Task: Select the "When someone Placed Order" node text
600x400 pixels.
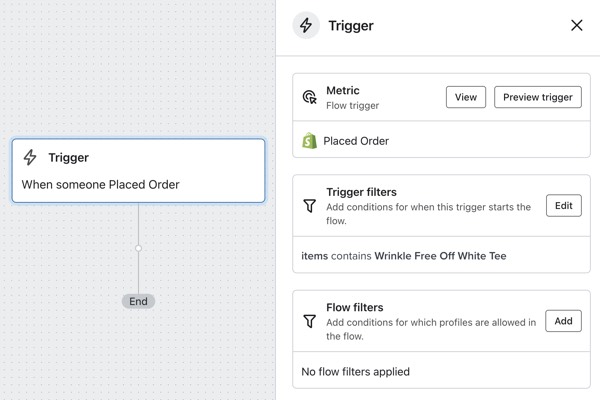Action: 100,185
